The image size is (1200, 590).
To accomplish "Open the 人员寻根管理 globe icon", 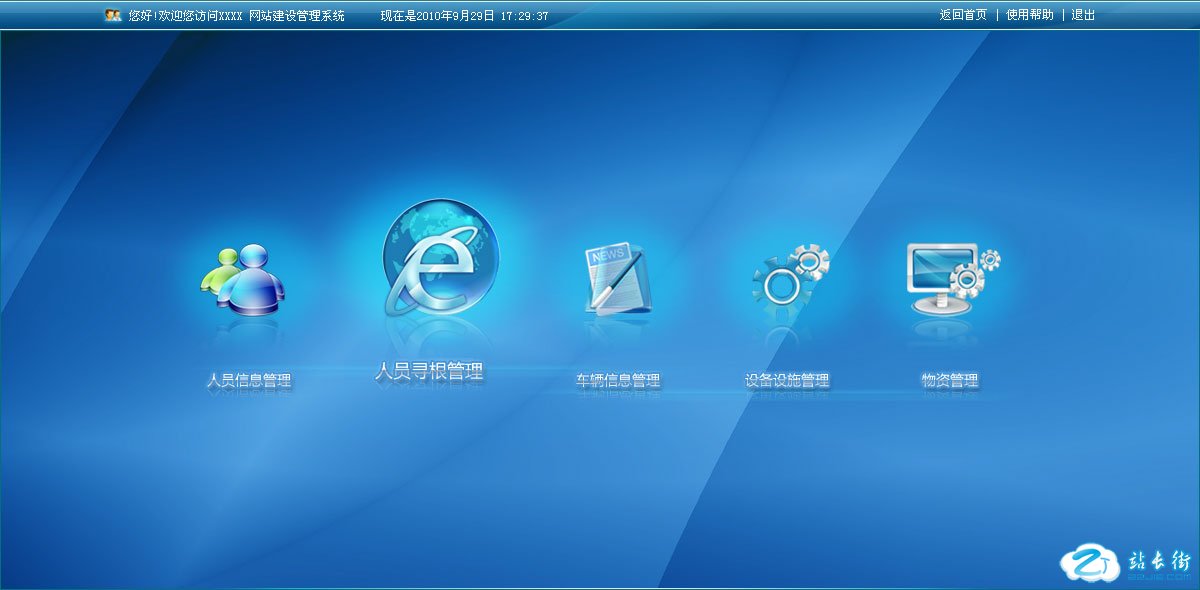I will (x=440, y=258).
